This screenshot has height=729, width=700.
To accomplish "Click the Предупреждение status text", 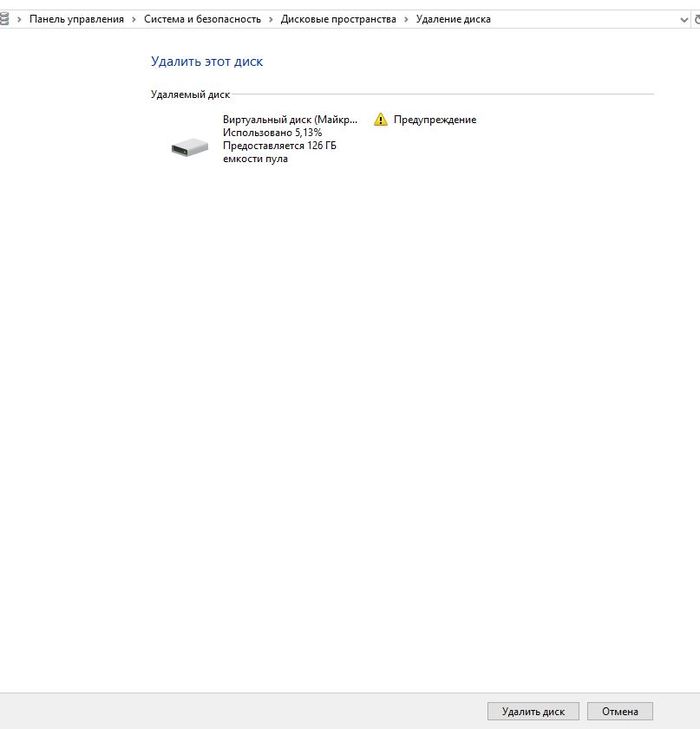I will click(434, 120).
